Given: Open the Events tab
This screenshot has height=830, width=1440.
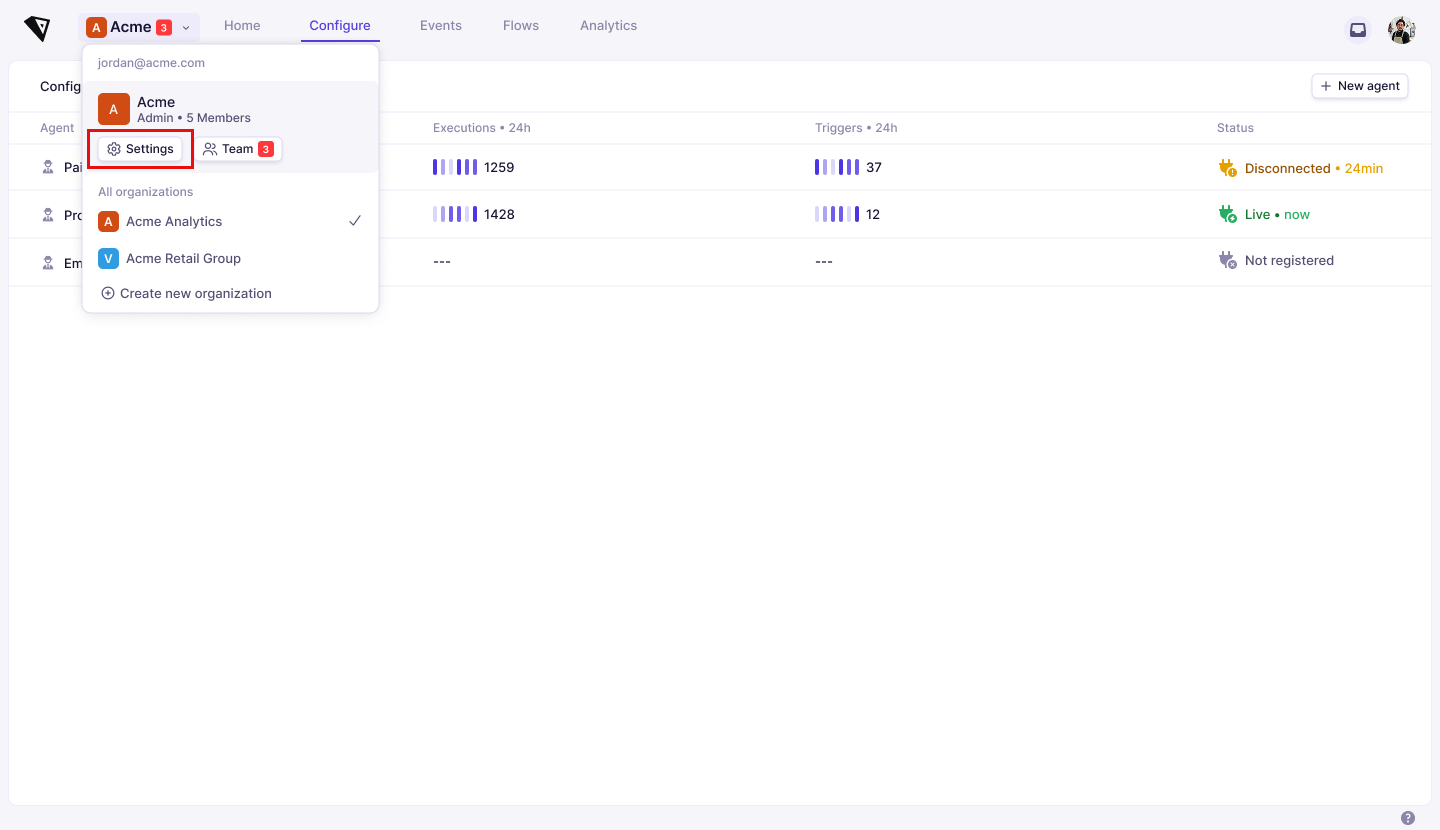Looking at the screenshot, I should point(441,26).
